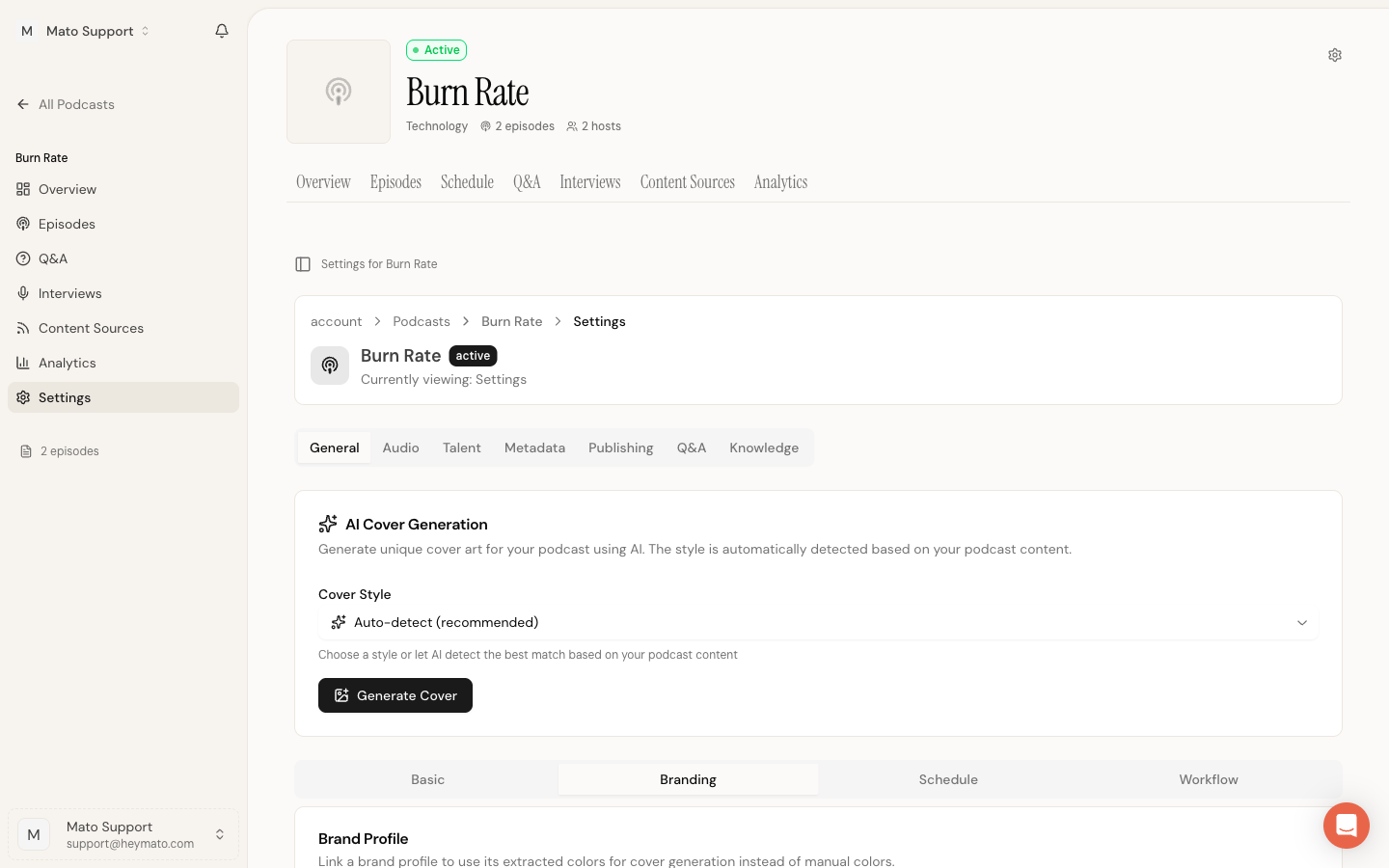Open the notifications bell

point(222,31)
